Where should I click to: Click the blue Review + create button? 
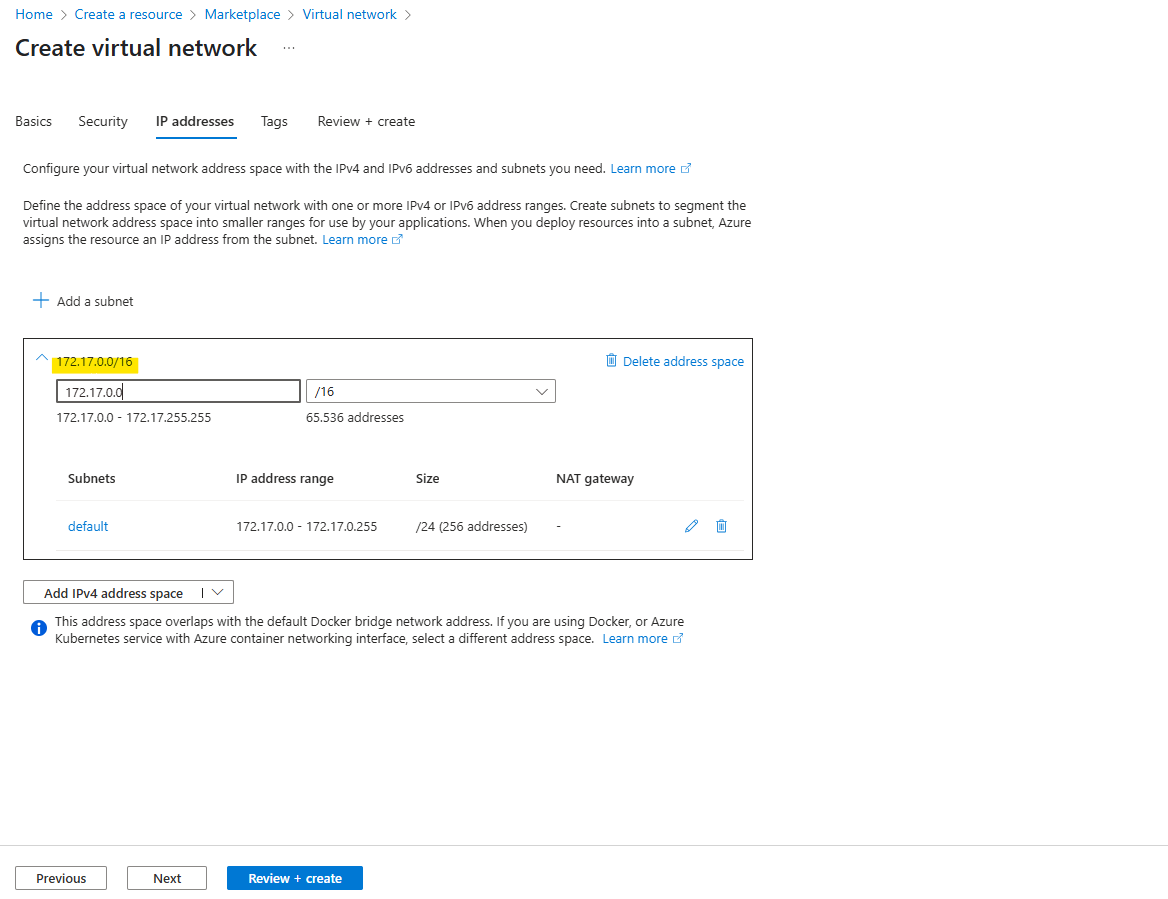coord(295,878)
